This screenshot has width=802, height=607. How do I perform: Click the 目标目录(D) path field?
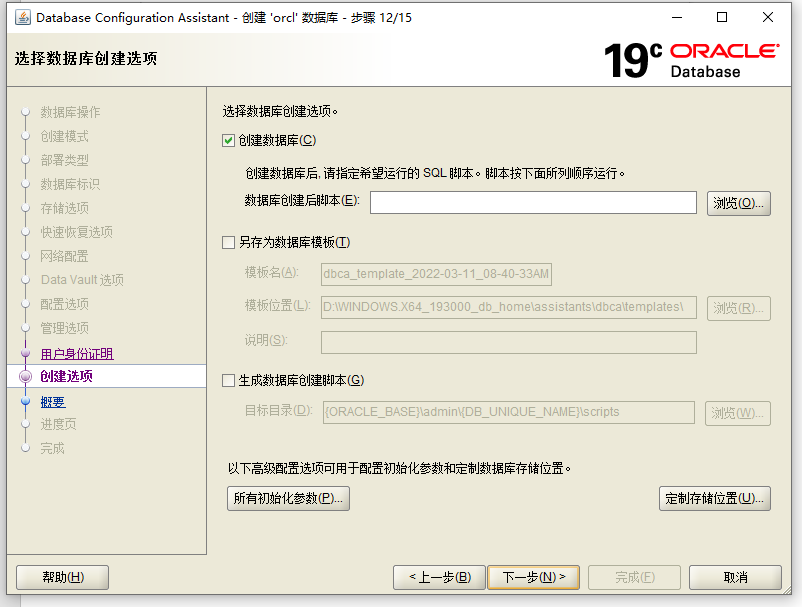tap(508, 412)
